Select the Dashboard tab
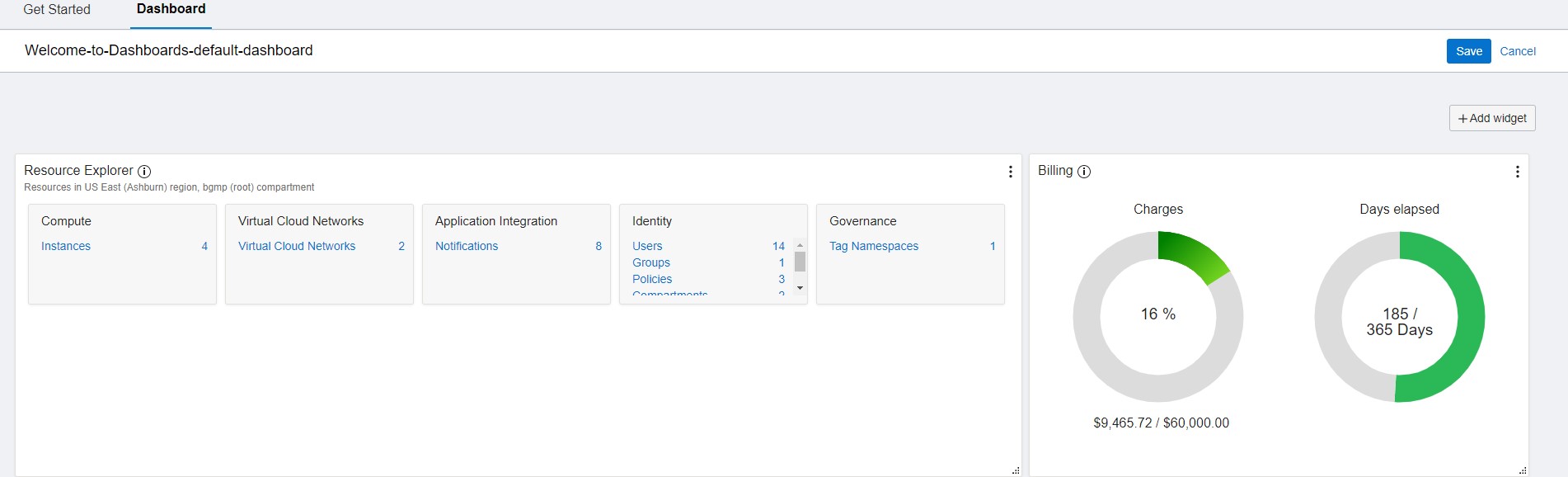 tap(171, 10)
